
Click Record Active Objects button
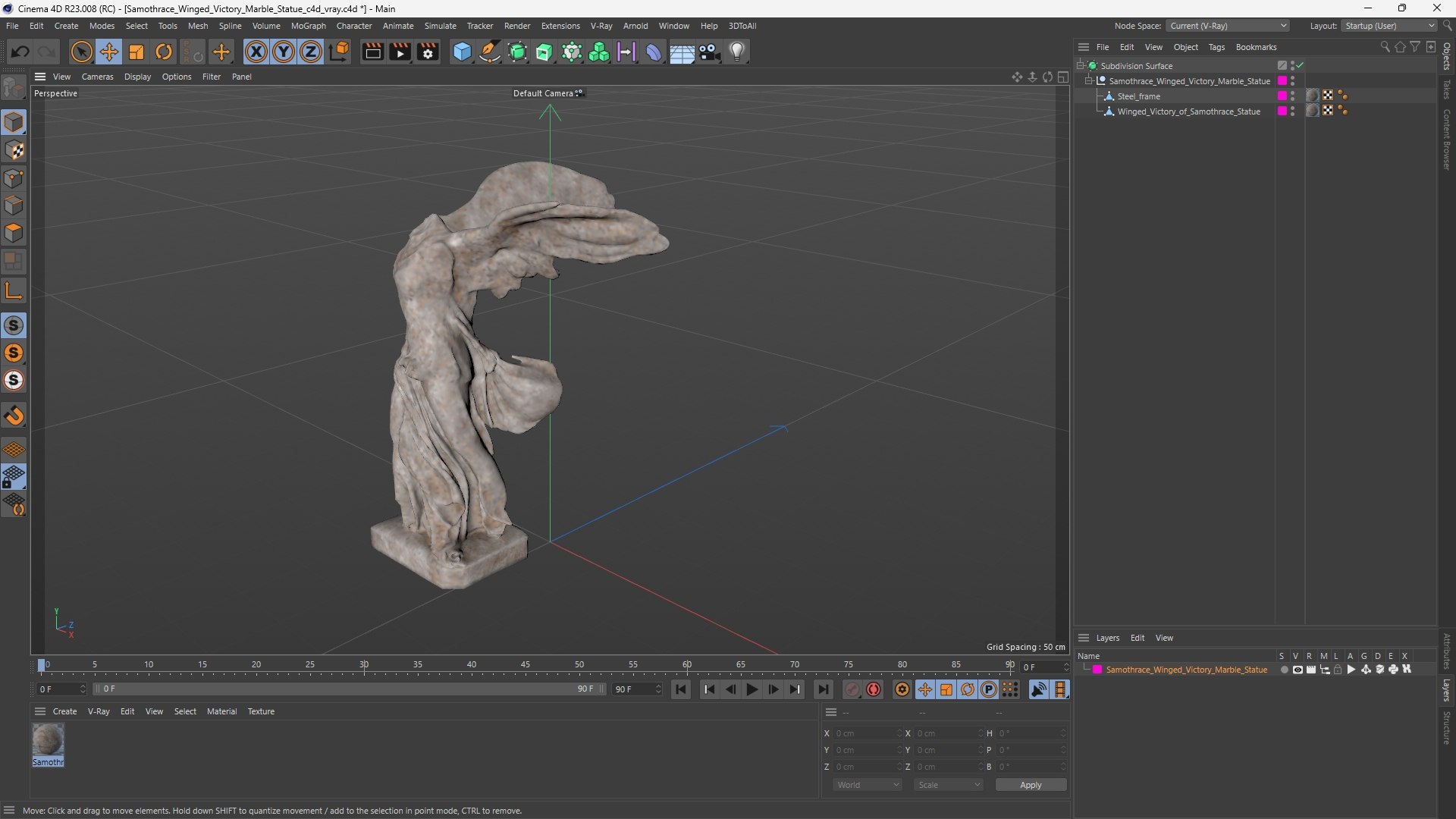coord(852,689)
